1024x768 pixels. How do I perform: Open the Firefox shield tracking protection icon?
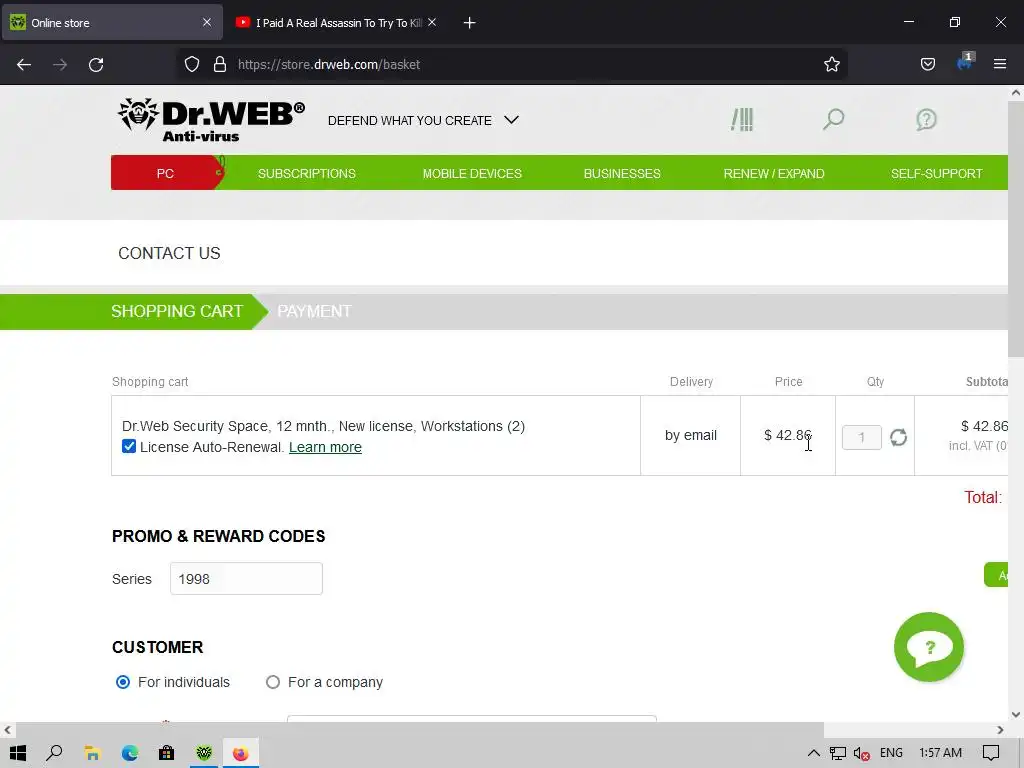tap(191, 64)
